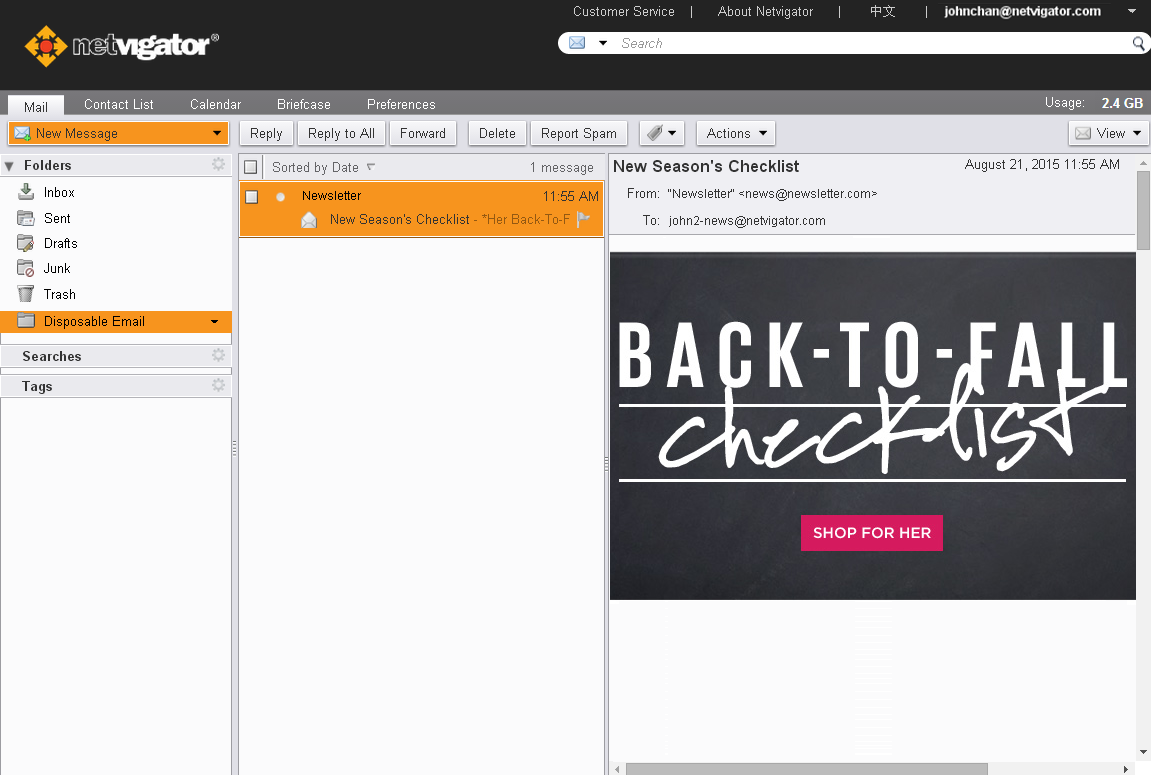The width and height of the screenshot is (1151, 775).
Task: Open the Junk folder
Action: (x=56, y=268)
